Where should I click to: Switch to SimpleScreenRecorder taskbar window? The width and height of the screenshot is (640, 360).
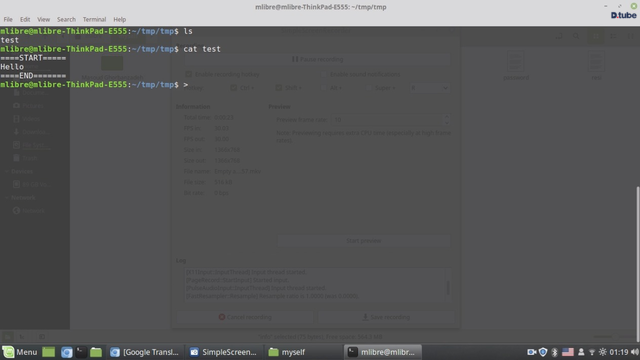coord(224,352)
